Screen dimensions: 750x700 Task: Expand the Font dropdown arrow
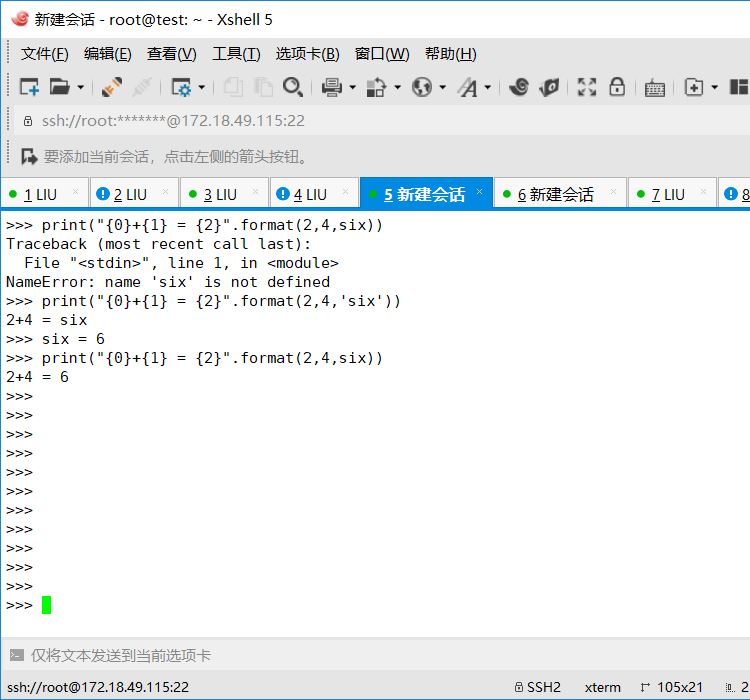(487, 88)
